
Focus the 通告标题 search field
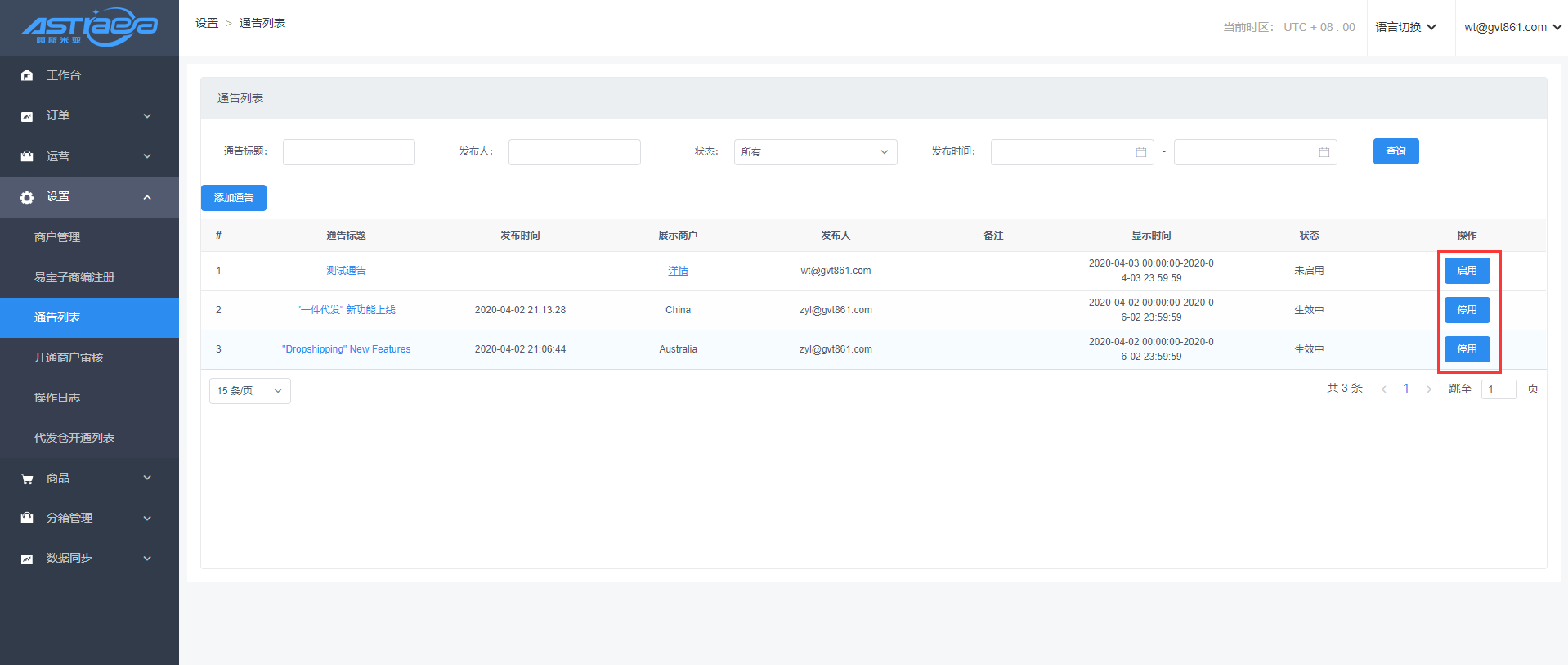349,152
